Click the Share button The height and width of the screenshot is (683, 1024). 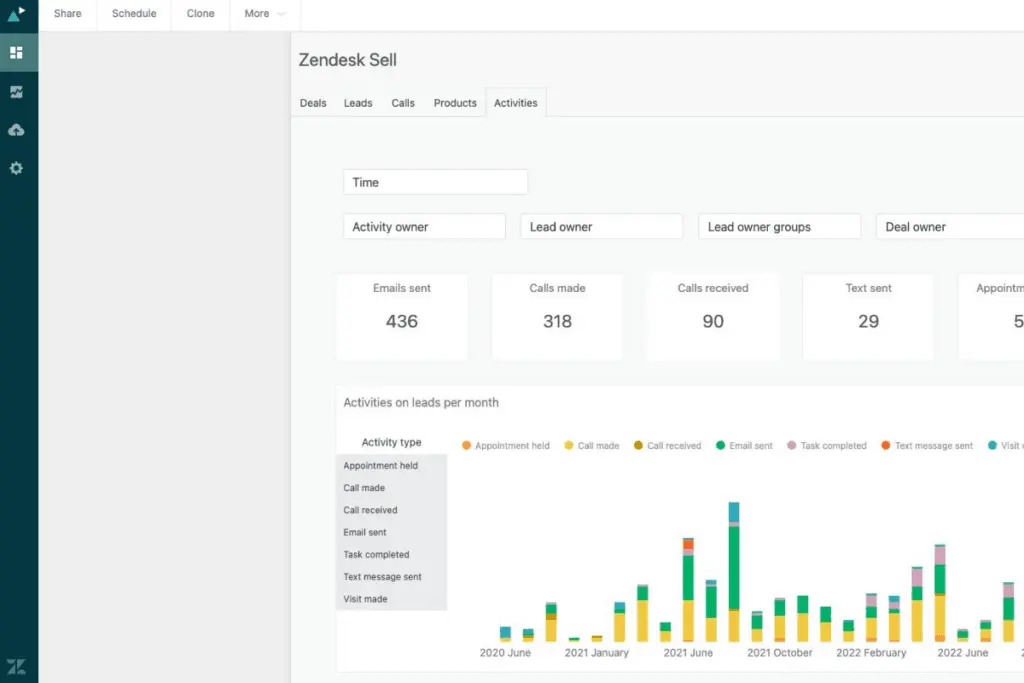coord(68,14)
